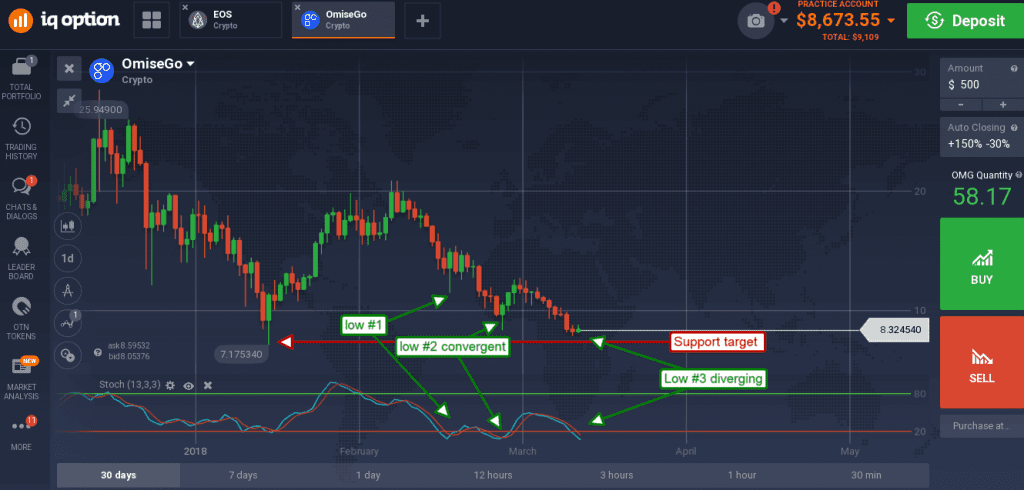Image resolution: width=1024 pixels, height=490 pixels.
Task: Add a new asset tab with plus
Action: pyautogui.click(x=423, y=20)
